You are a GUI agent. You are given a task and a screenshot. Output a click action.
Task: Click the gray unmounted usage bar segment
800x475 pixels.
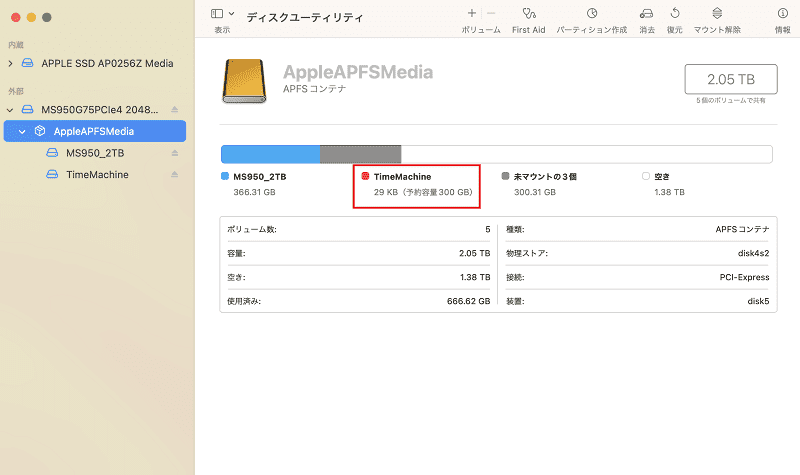[x=361, y=154]
